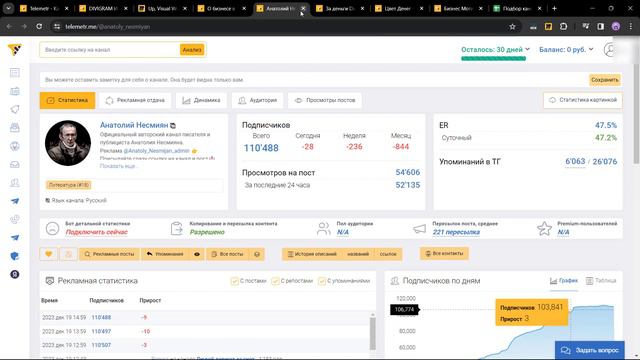The height and width of the screenshot is (360, 640).
Task: Click the ссылок history button
Action: pos(388,254)
